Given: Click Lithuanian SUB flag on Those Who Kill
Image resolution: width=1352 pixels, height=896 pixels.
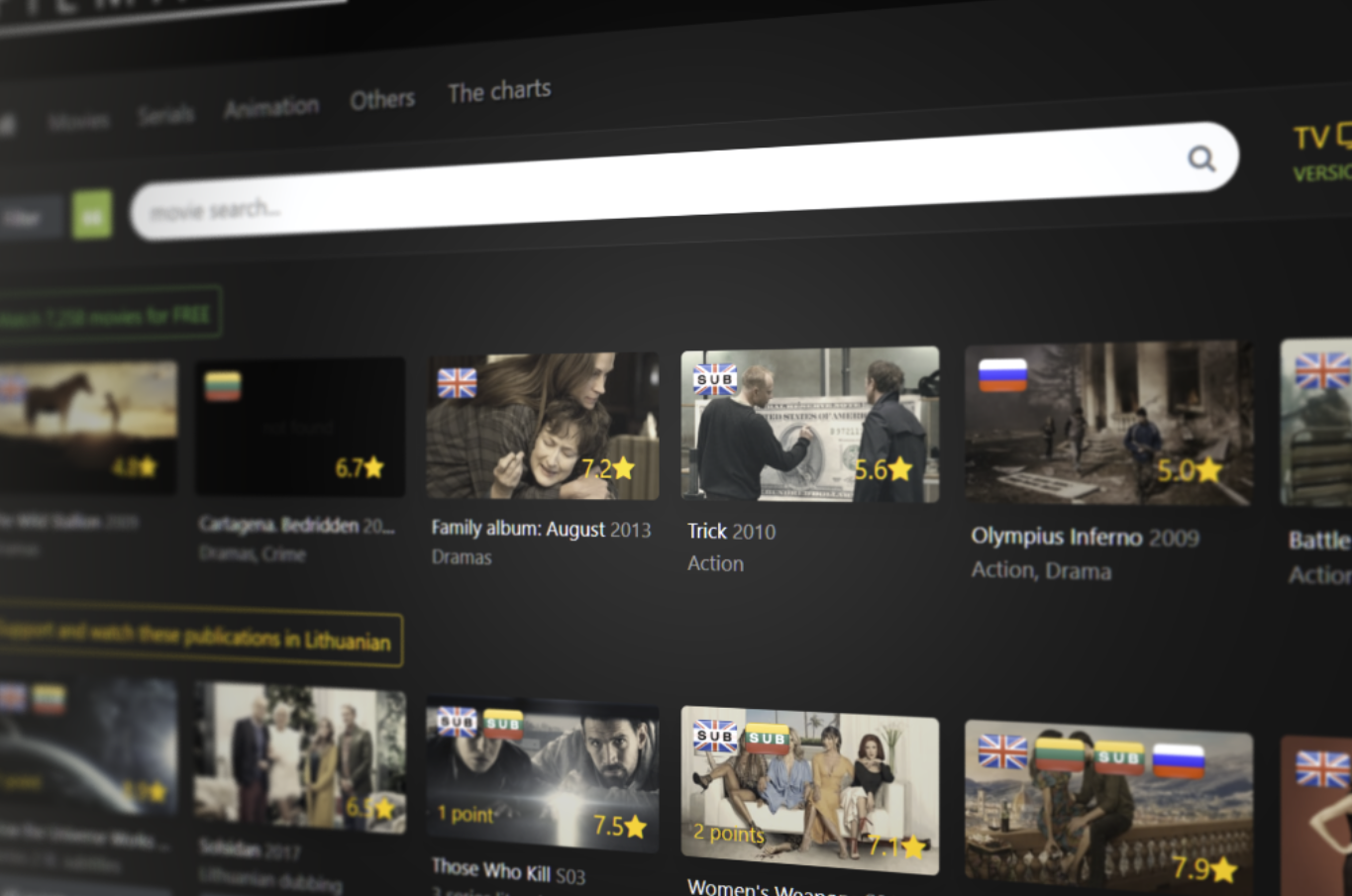Looking at the screenshot, I should coord(503,725).
